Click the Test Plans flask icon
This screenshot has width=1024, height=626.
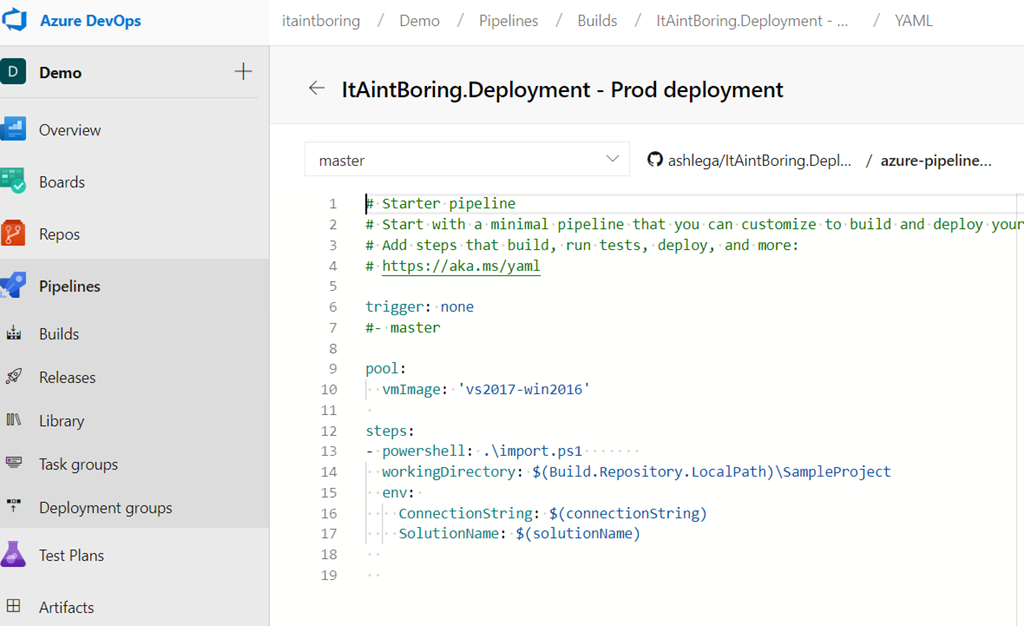click(x=13, y=554)
